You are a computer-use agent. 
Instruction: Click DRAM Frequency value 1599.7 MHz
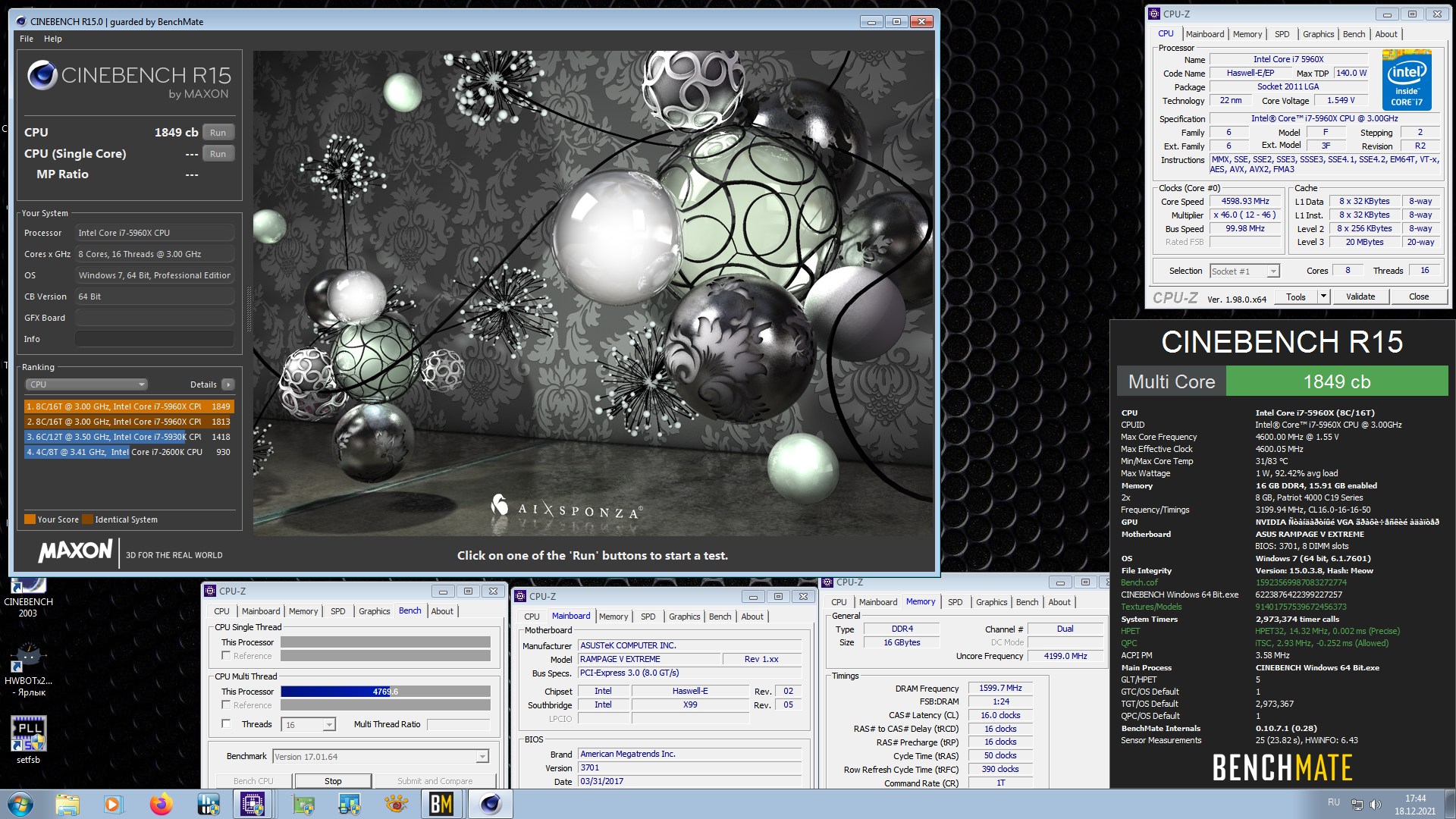[1000, 688]
